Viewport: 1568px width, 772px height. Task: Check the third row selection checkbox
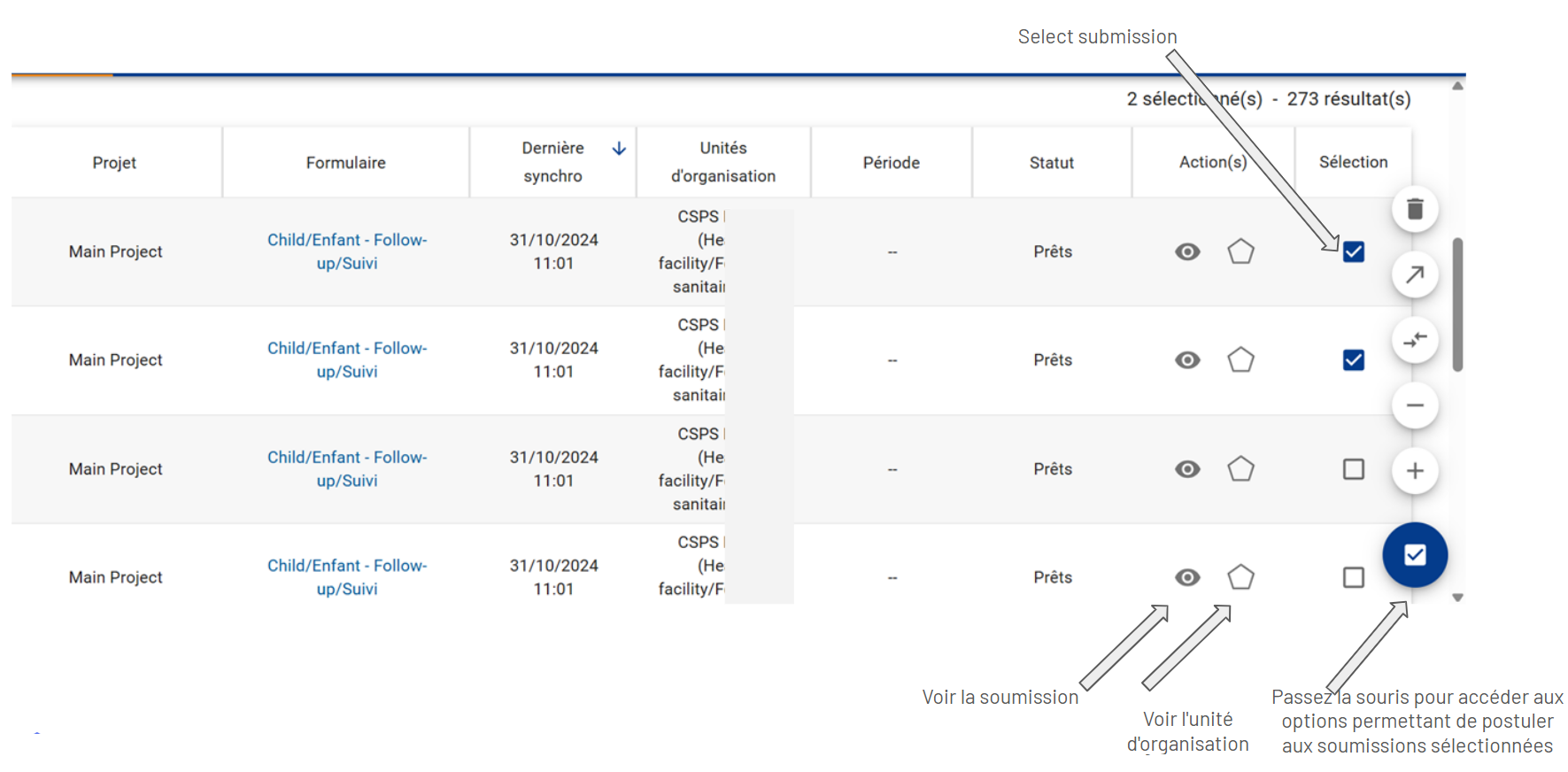tap(1353, 468)
